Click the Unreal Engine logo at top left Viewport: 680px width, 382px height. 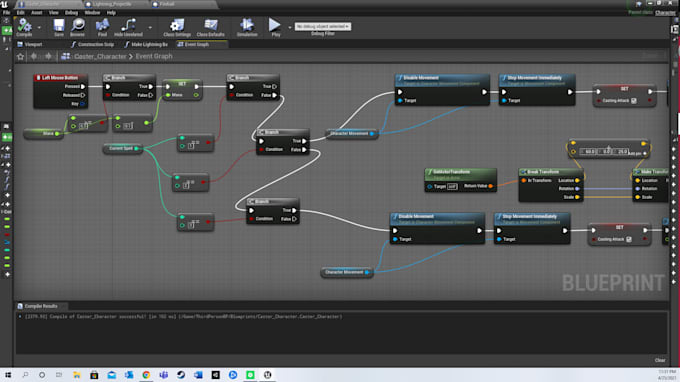[4, 4]
